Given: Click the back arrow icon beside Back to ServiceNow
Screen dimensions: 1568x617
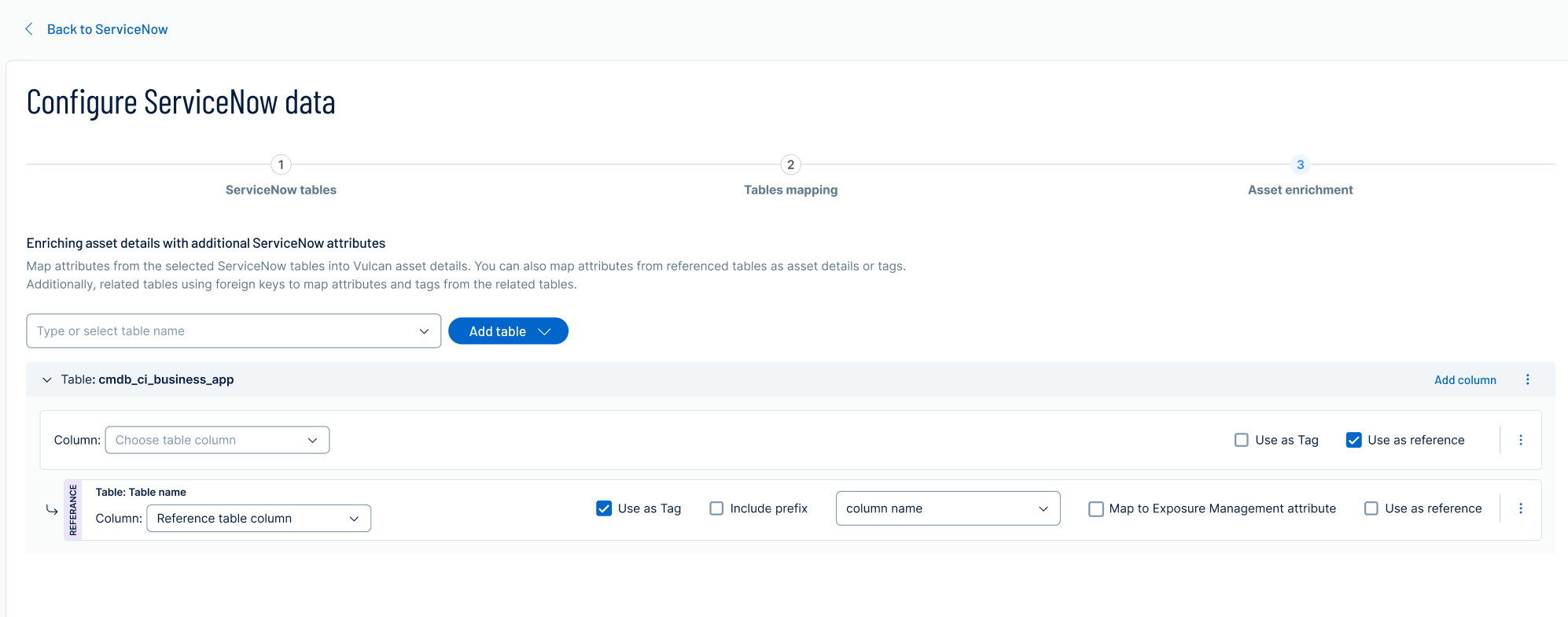Looking at the screenshot, I should click(x=29, y=29).
